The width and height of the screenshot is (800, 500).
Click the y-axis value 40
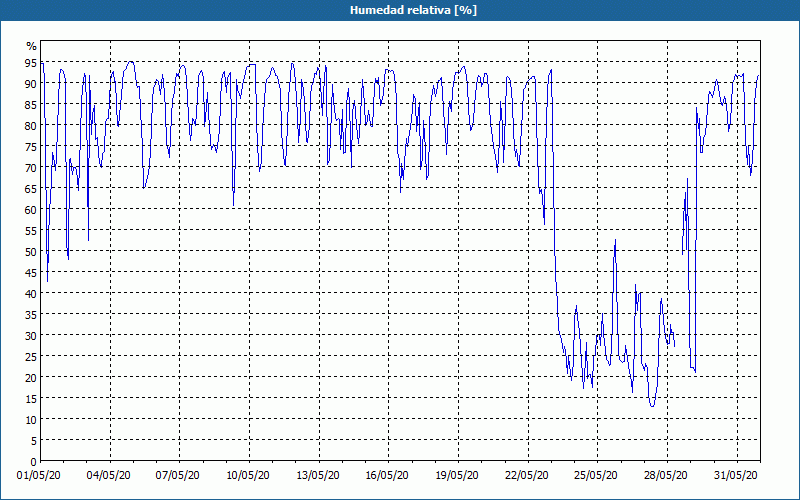[31, 293]
